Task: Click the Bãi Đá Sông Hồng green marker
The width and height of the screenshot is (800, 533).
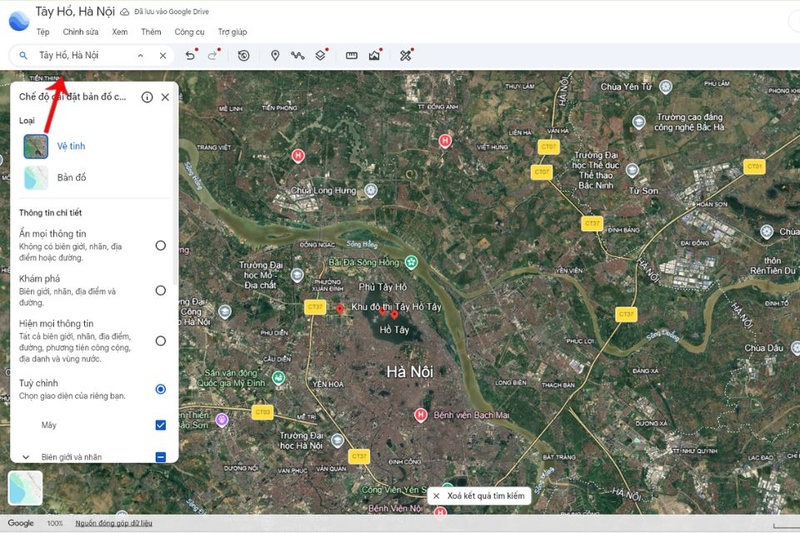Action: (411, 262)
